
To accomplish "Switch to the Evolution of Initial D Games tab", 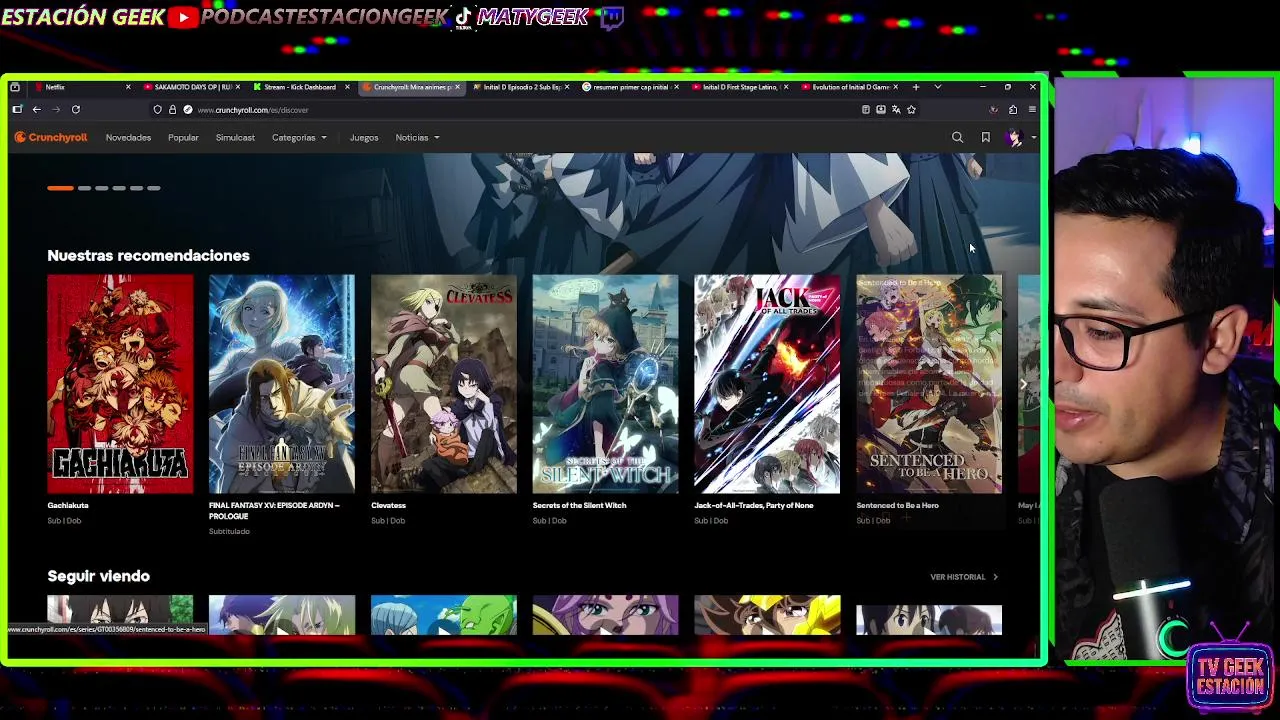I will (x=850, y=87).
